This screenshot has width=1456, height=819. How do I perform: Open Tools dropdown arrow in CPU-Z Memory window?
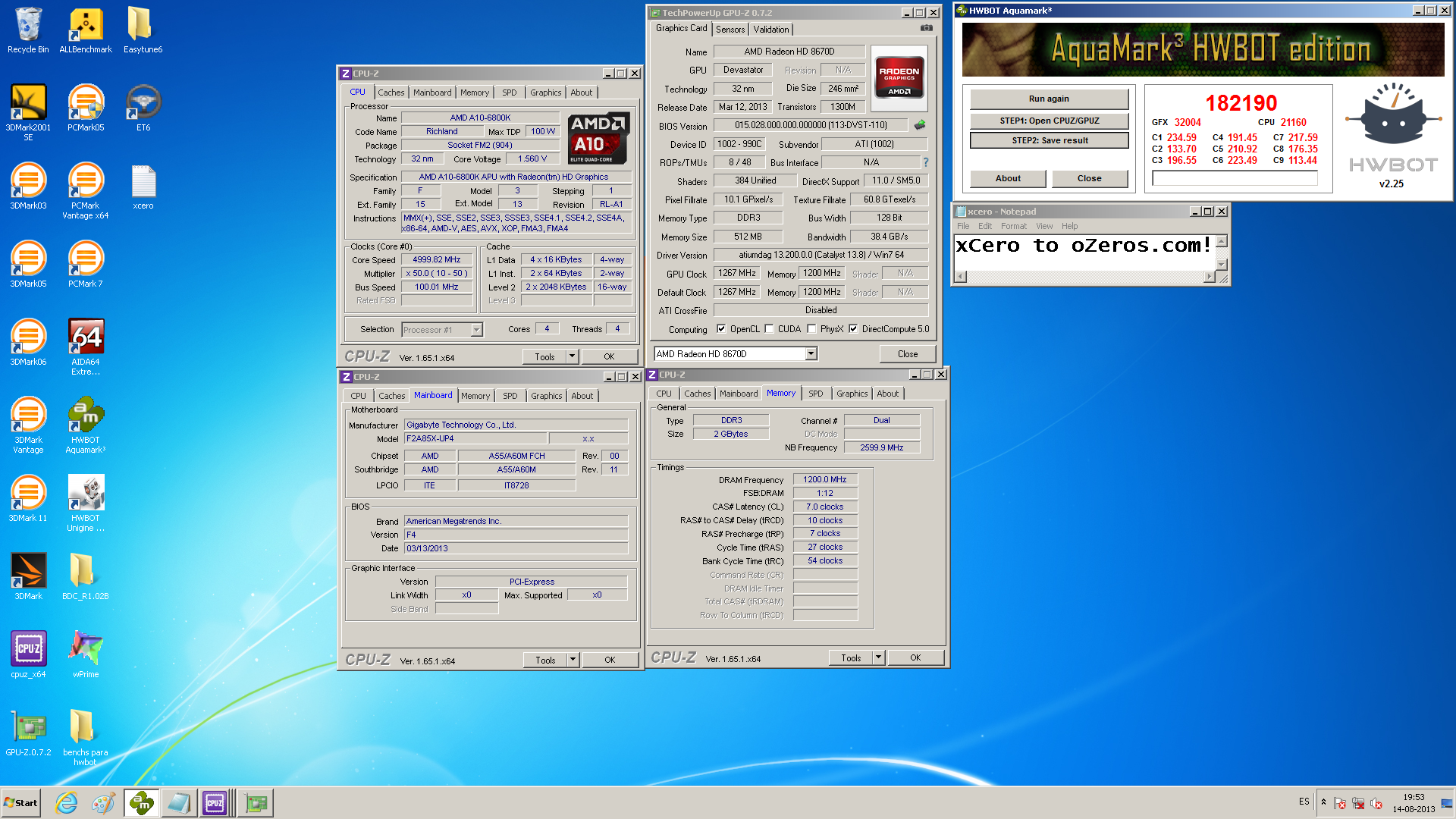[x=879, y=657]
